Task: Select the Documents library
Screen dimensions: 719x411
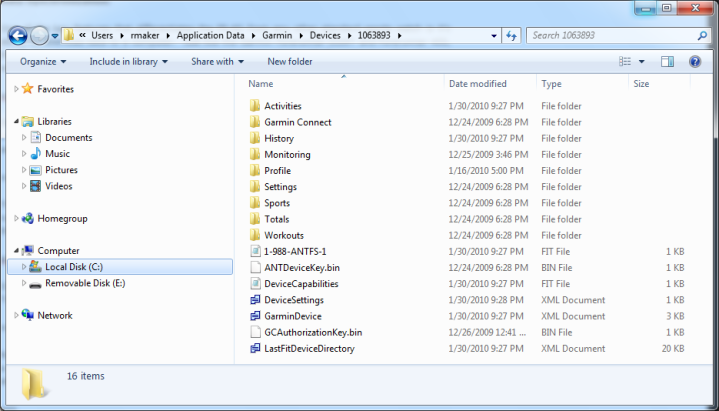Action: point(68,138)
